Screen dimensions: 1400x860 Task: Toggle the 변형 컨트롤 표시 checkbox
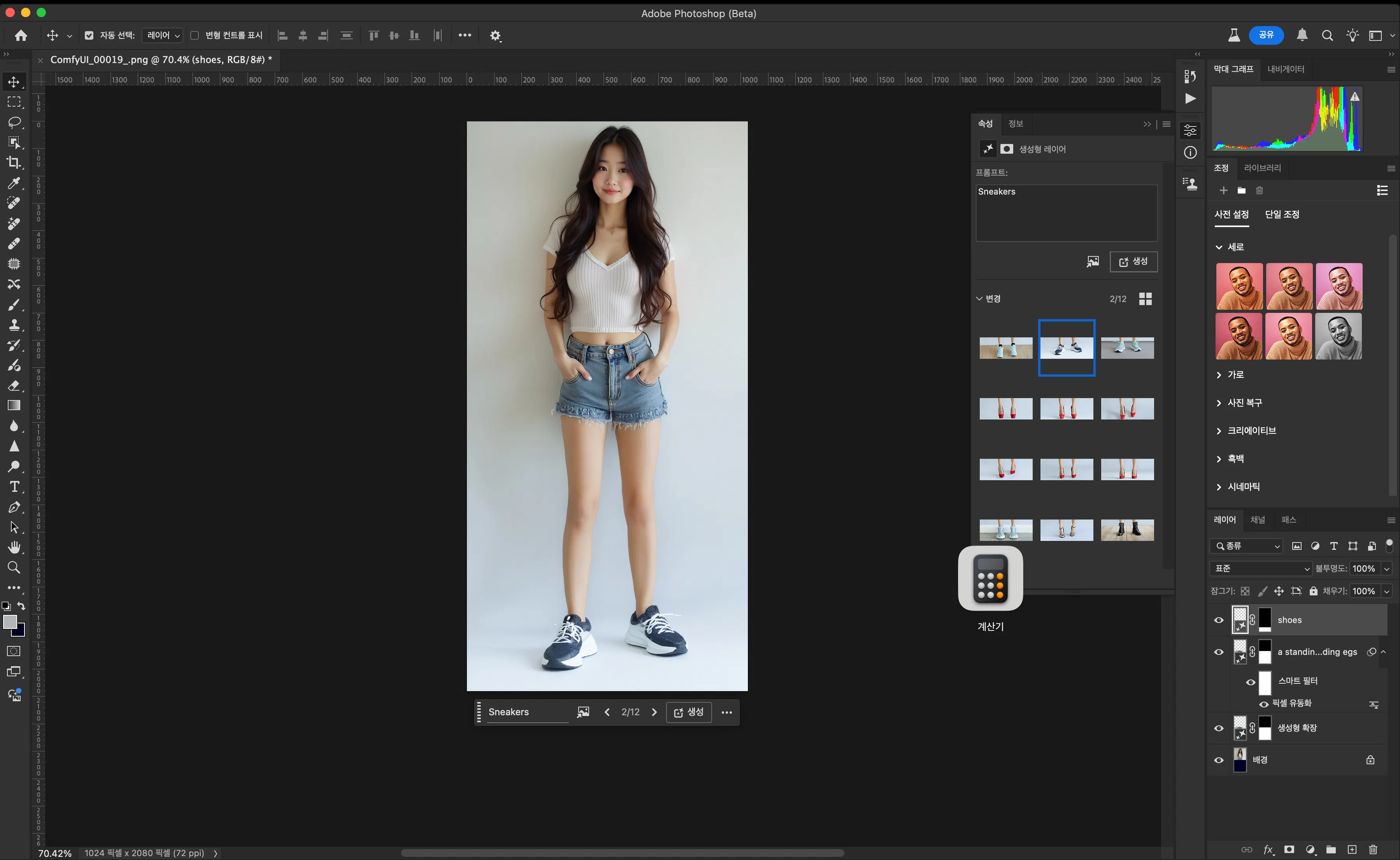coord(195,35)
